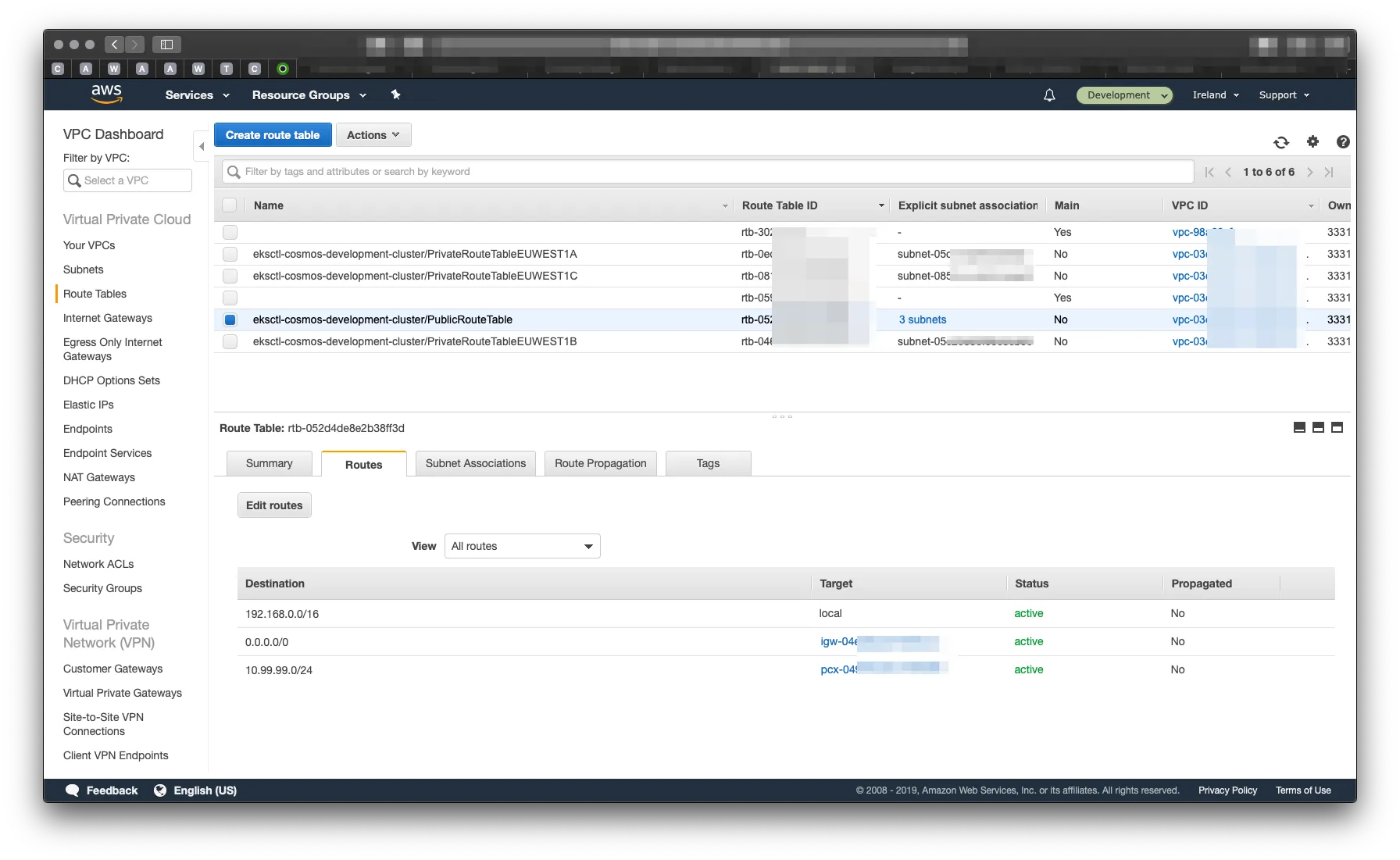The height and width of the screenshot is (860, 1400).
Task: Expand the Support dropdown
Action: 1284,95
